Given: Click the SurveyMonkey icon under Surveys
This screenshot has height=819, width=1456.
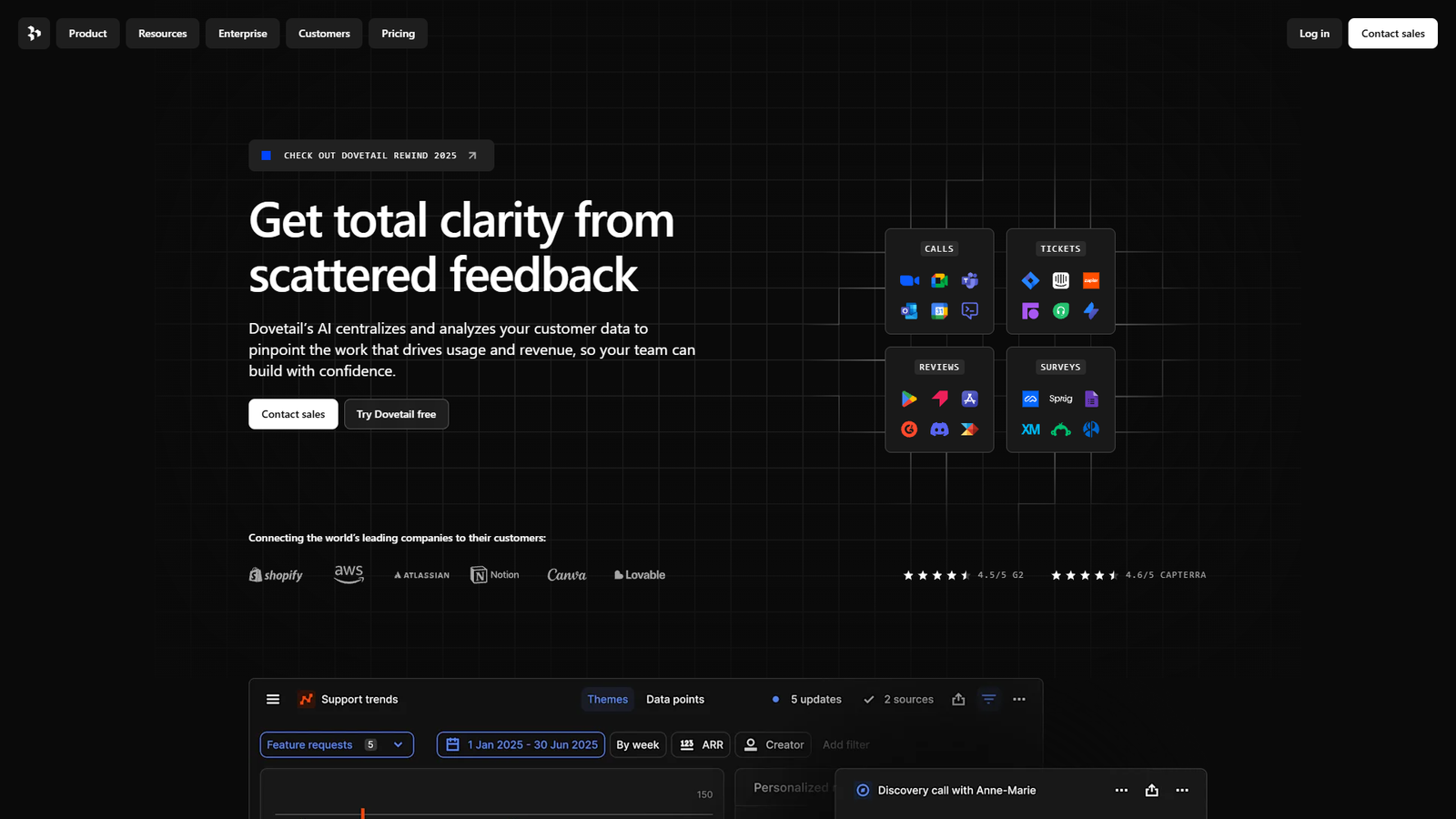Looking at the screenshot, I should point(1061,430).
